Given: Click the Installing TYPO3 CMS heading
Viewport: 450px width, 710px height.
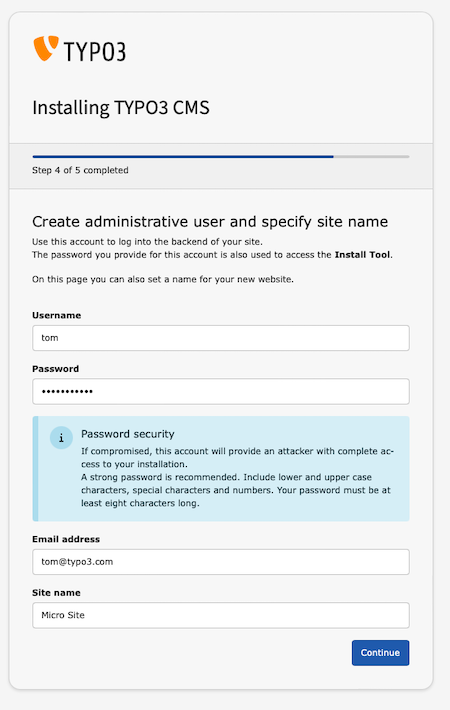Looking at the screenshot, I should [121, 108].
